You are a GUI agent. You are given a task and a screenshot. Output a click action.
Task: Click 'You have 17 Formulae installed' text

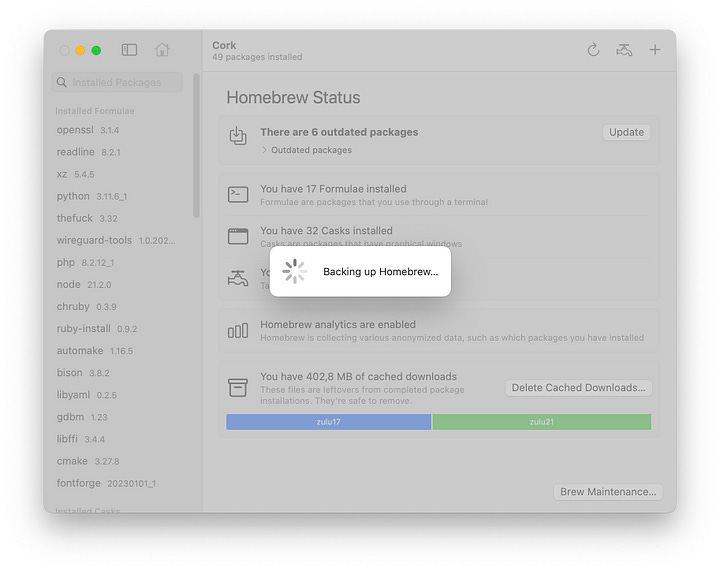coord(333,189)
